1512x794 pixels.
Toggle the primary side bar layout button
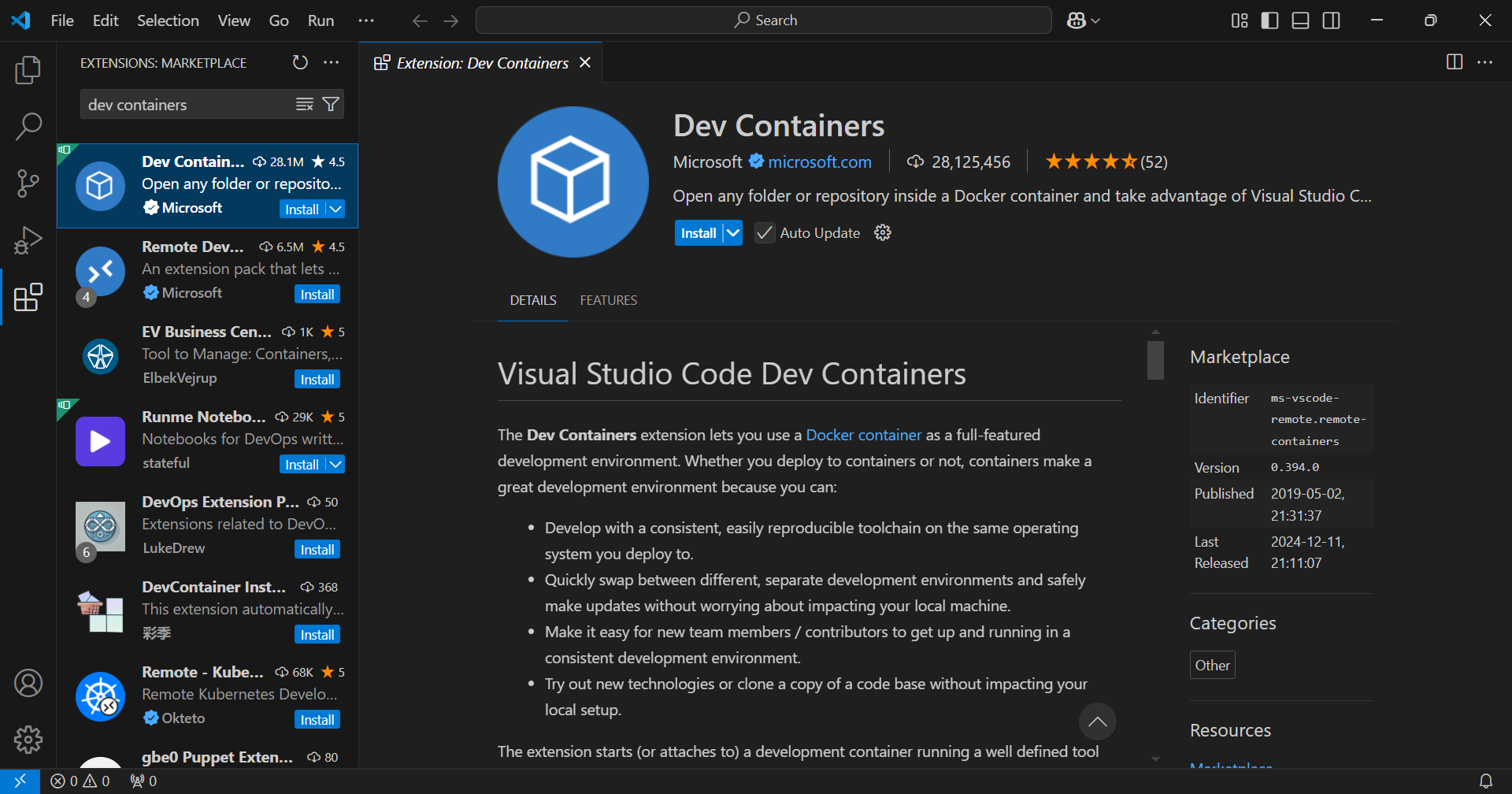click(1269, 20)
